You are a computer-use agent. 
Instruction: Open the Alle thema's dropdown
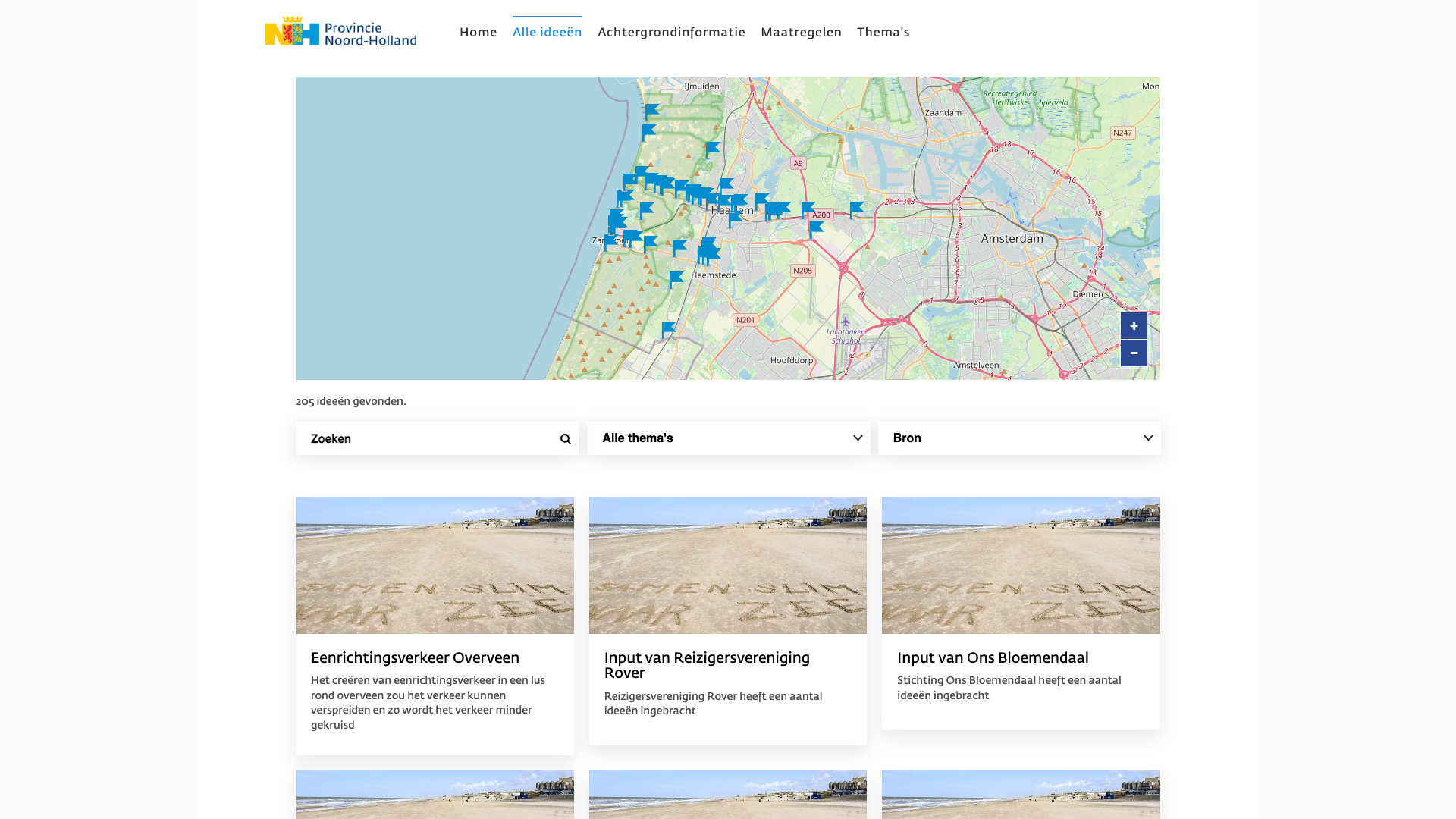coord(728,438)
